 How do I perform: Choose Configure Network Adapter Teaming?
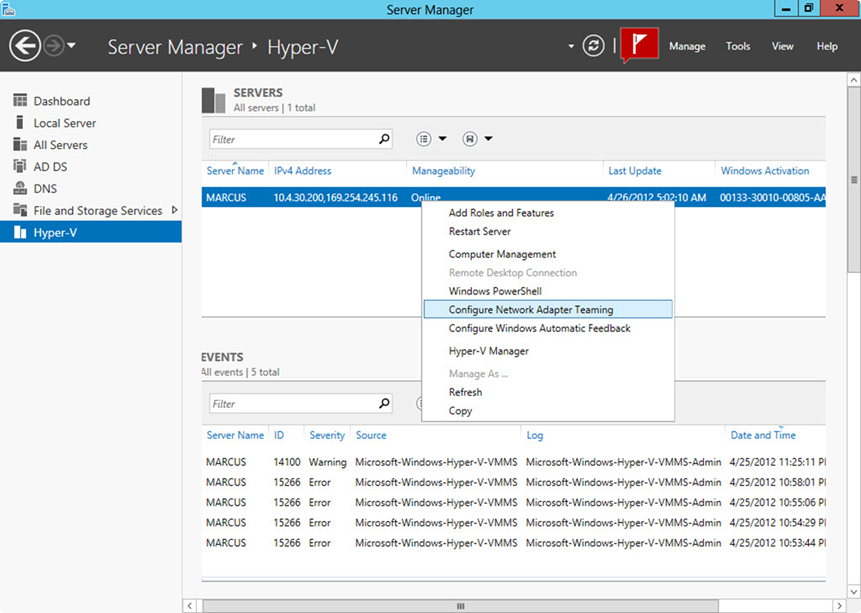tap(548, 309)
